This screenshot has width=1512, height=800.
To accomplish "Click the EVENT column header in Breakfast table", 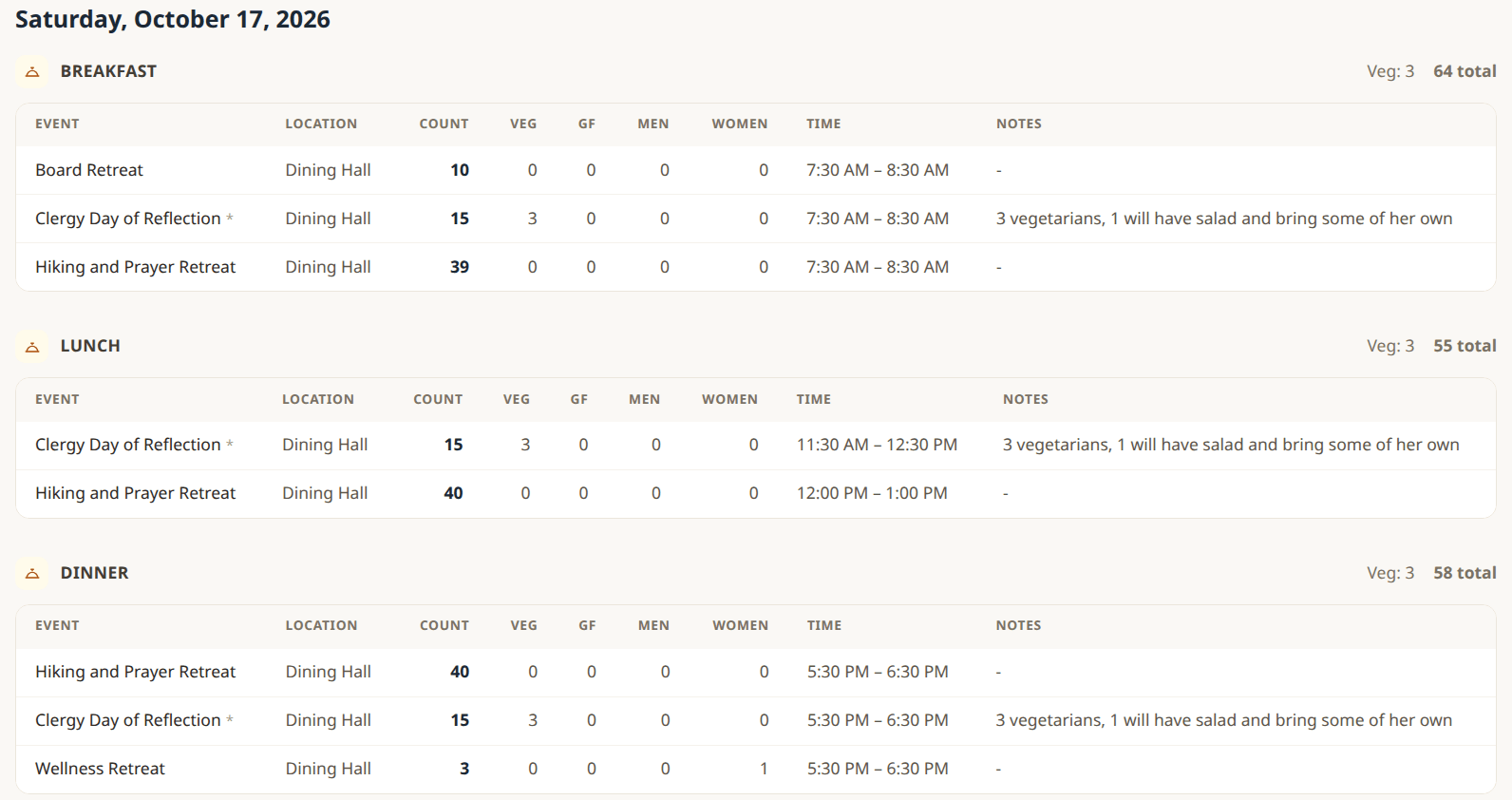I will (x=57, y=124).
